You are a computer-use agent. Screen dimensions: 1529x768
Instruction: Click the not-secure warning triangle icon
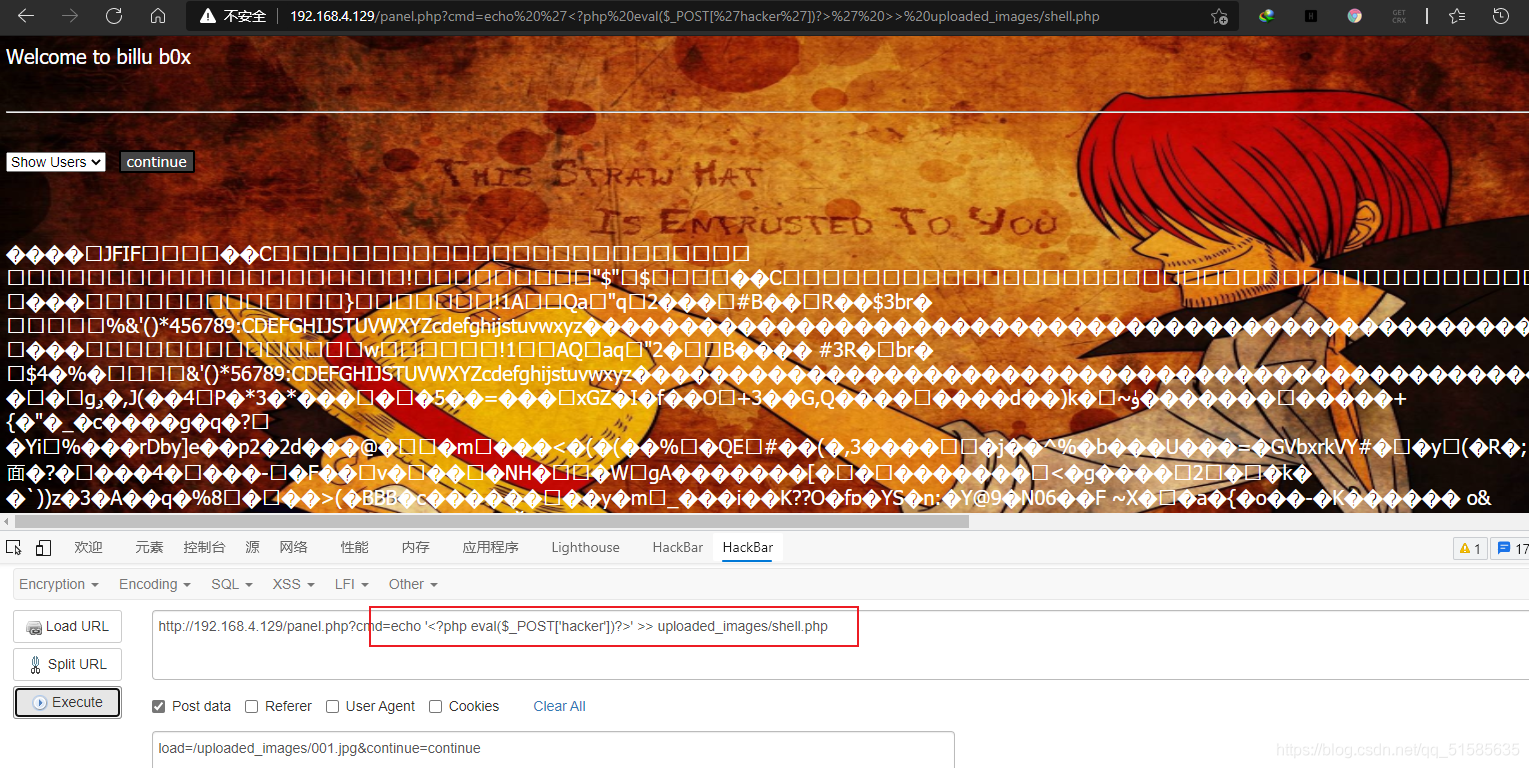click(x=208, y=17)
